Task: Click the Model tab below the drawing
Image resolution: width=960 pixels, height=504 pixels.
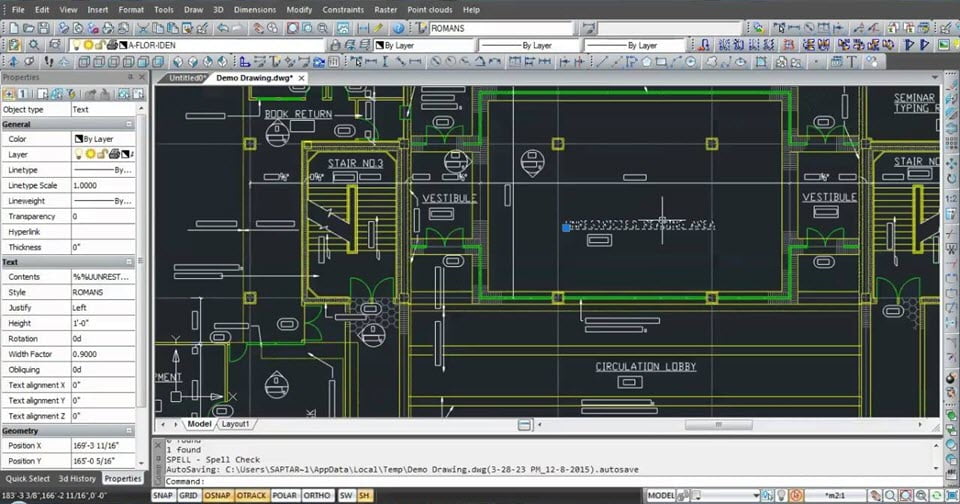Action: pyautogui.click(x=199, y=424)
